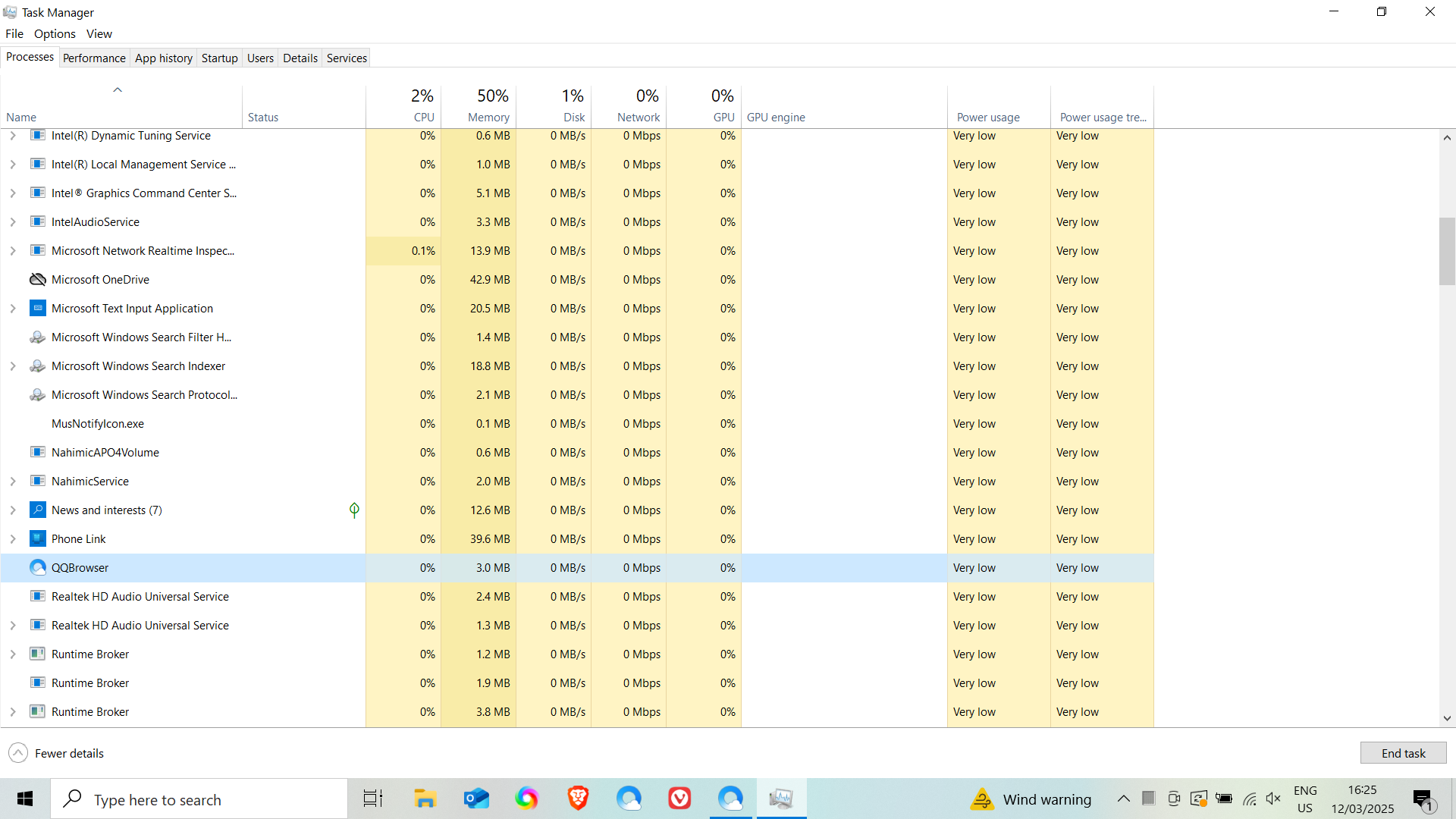Open the Wind warning weather widget

click(1031, 799)
